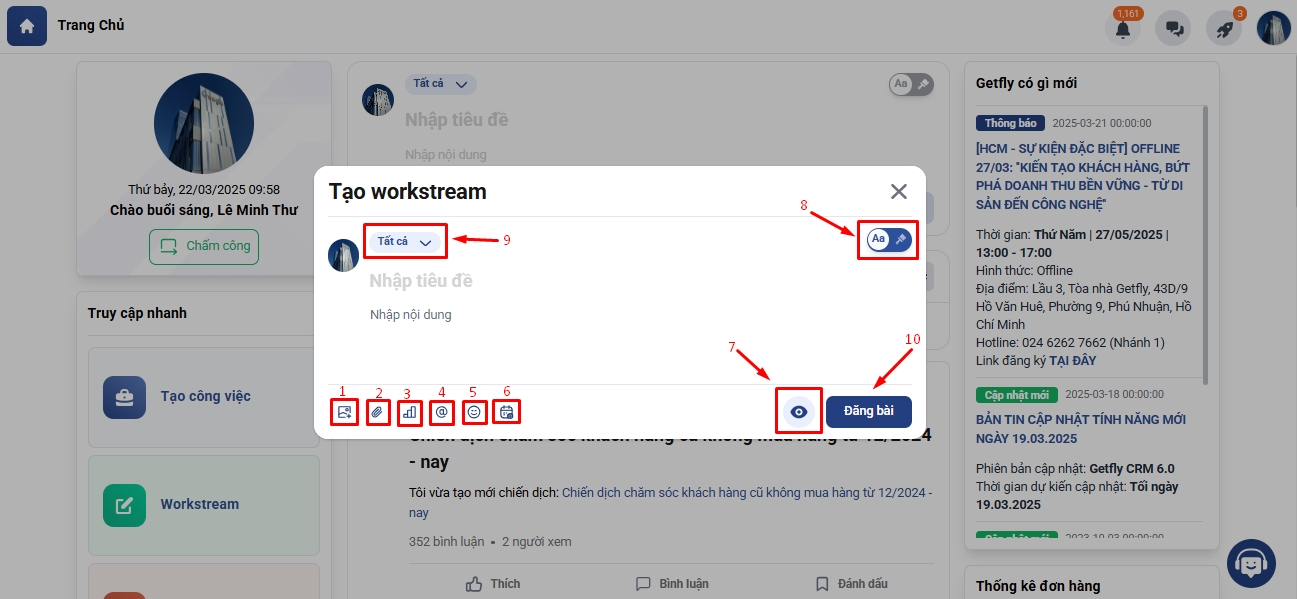Open notifications bell icon
The height and width of the screenshot is (599, 1297).
(x=1123, y=29)
